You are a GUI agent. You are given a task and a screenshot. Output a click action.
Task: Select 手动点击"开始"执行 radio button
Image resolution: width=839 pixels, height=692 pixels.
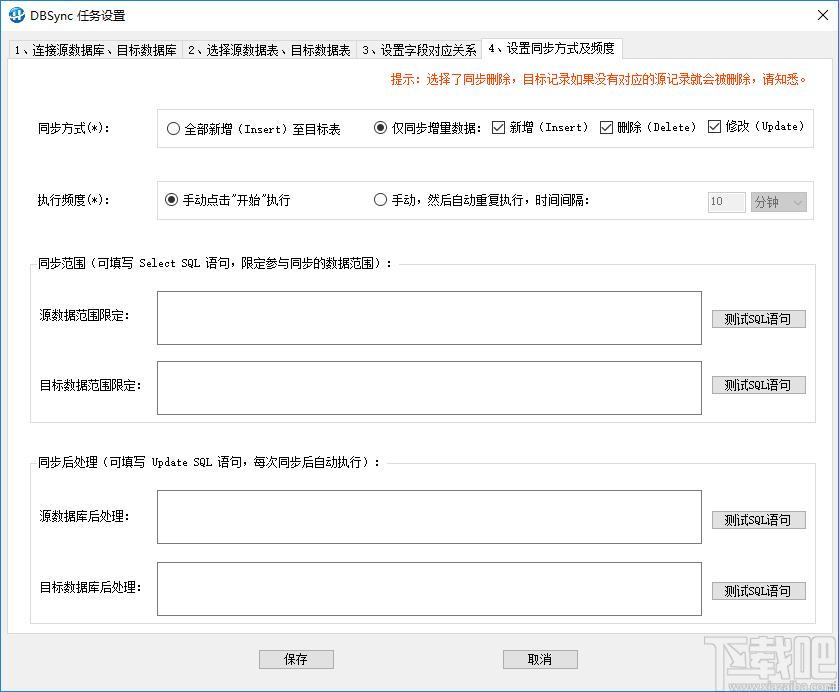(172, 200)
